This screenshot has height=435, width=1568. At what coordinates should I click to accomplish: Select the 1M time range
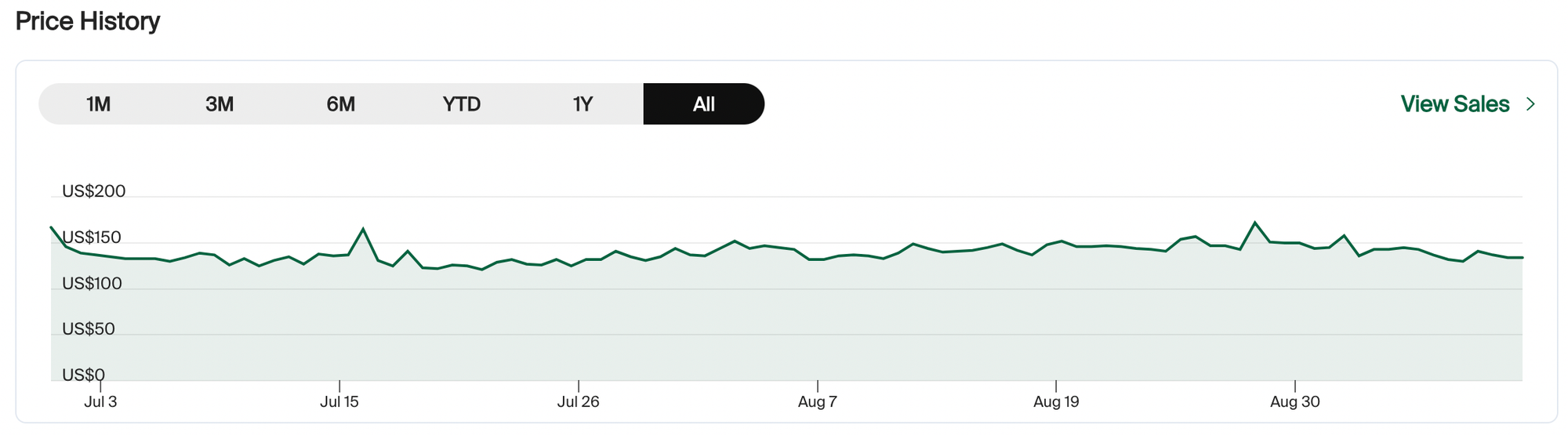click(98, 104)
